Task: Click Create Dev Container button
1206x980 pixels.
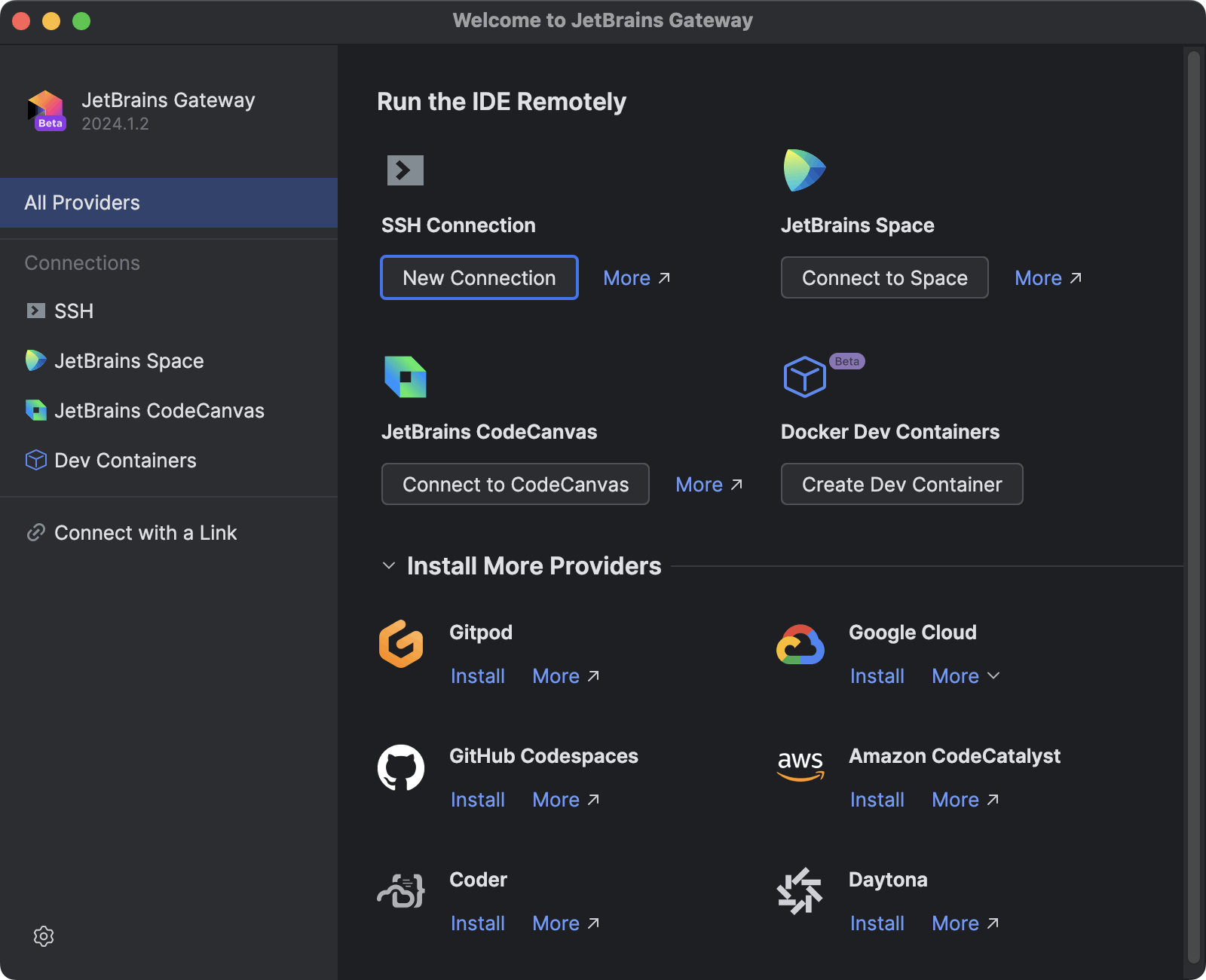Action: (902, 484)
